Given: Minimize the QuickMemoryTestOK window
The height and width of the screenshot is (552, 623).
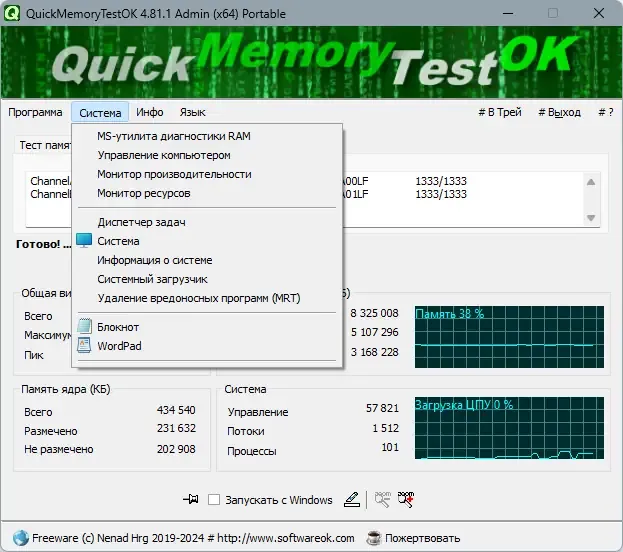Looking at the screenshot, I should pos(508,13).
